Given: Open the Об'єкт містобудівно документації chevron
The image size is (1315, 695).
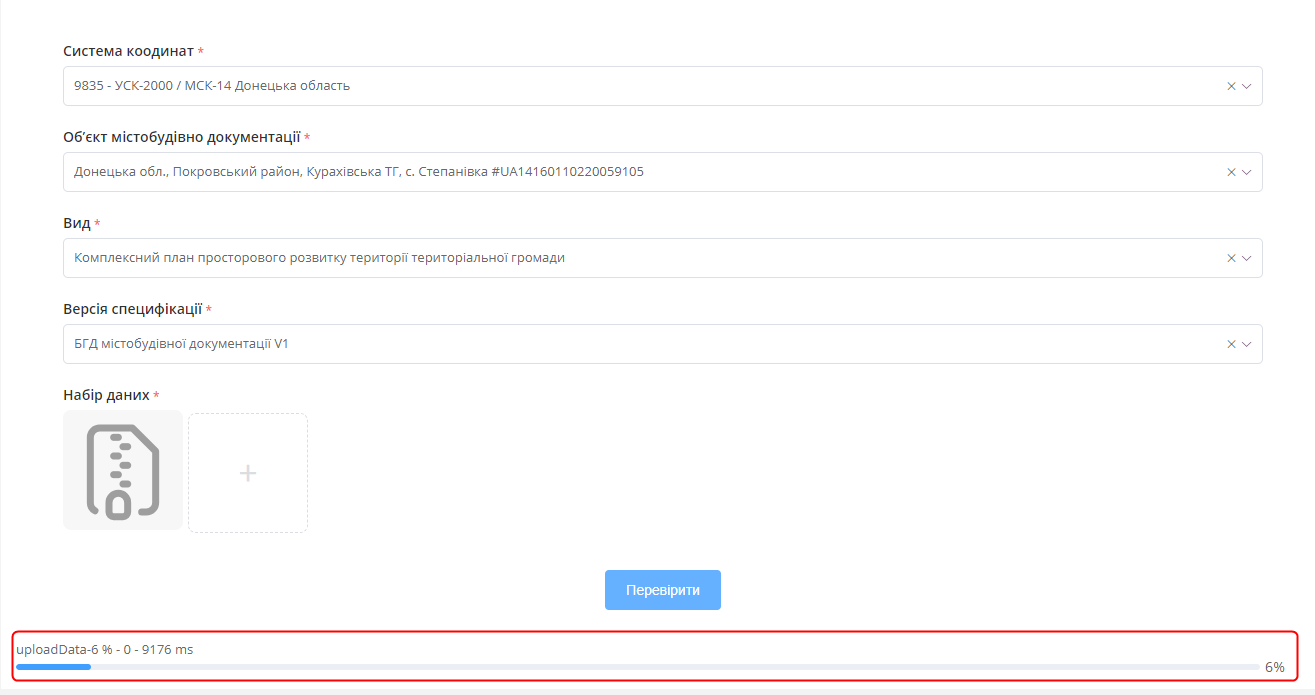Looking at the screenshot, I should tap(1247, 172).
